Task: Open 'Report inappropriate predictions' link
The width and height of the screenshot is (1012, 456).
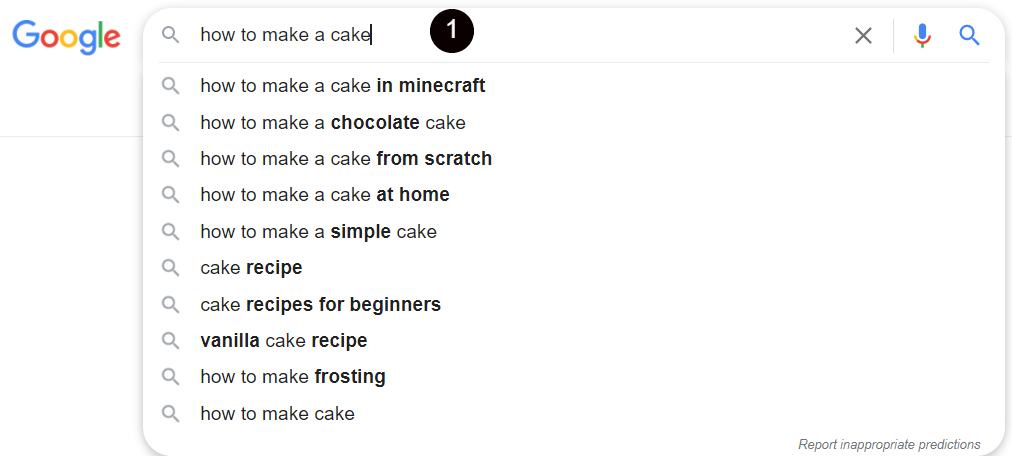Action: pos(889,444)
